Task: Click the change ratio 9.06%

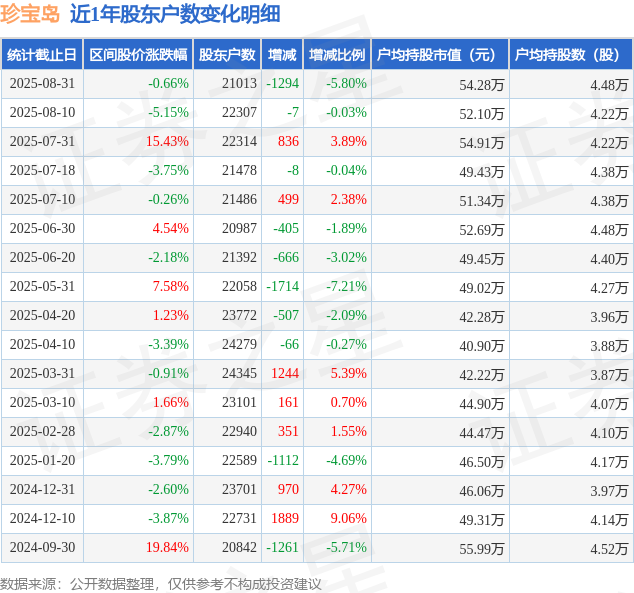Action: click(349, 518)
